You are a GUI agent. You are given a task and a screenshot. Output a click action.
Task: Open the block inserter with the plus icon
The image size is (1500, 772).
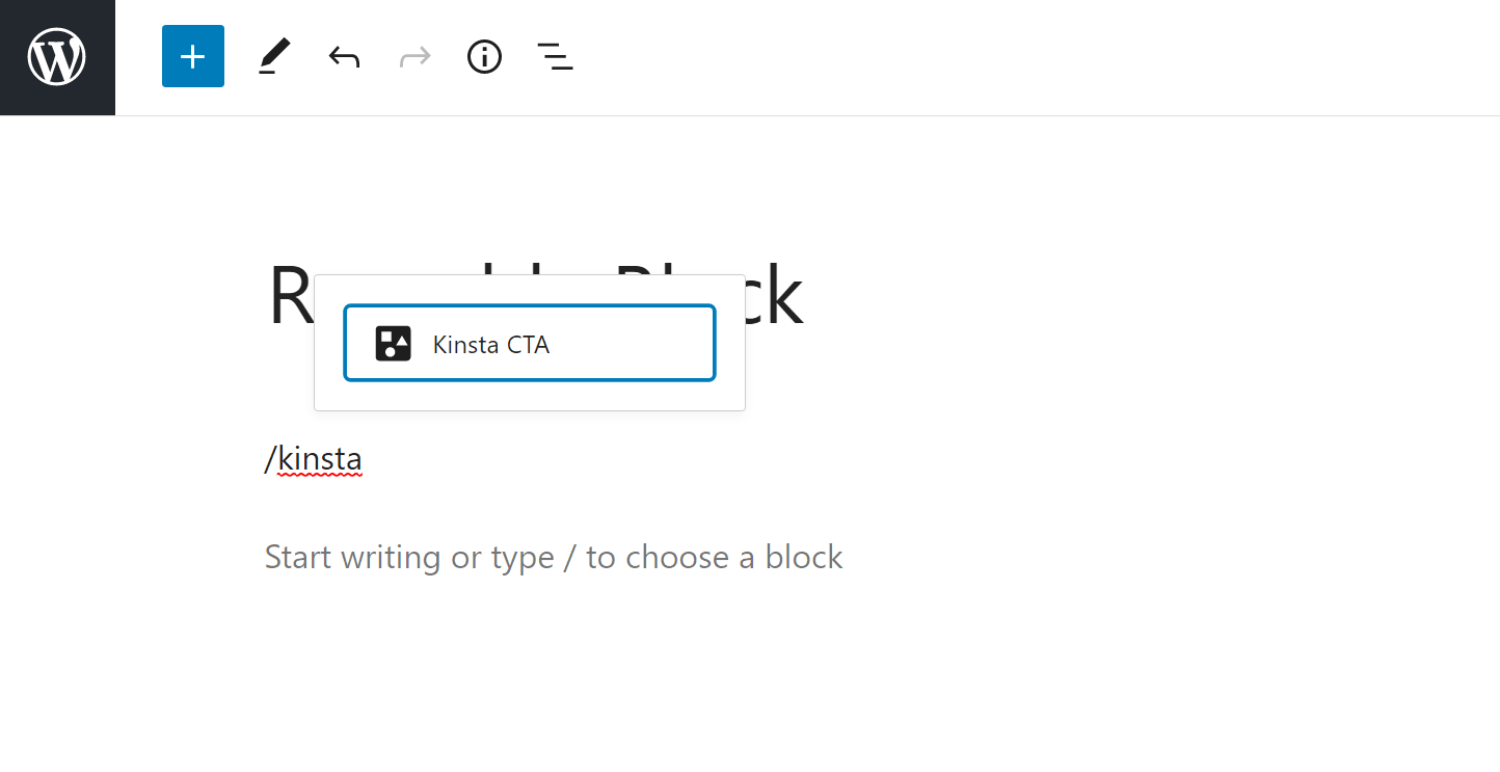pos(192,56)
